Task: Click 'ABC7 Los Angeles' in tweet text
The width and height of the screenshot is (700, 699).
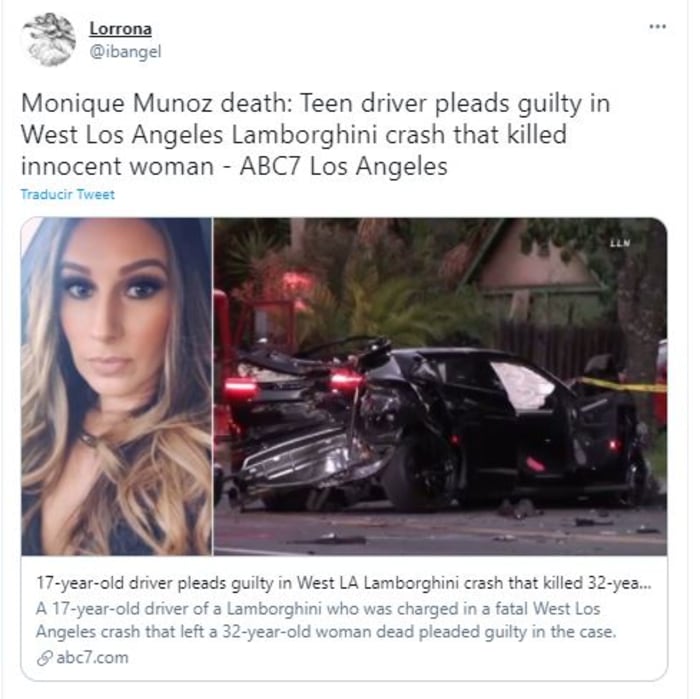Action: (x=344, y=166)
